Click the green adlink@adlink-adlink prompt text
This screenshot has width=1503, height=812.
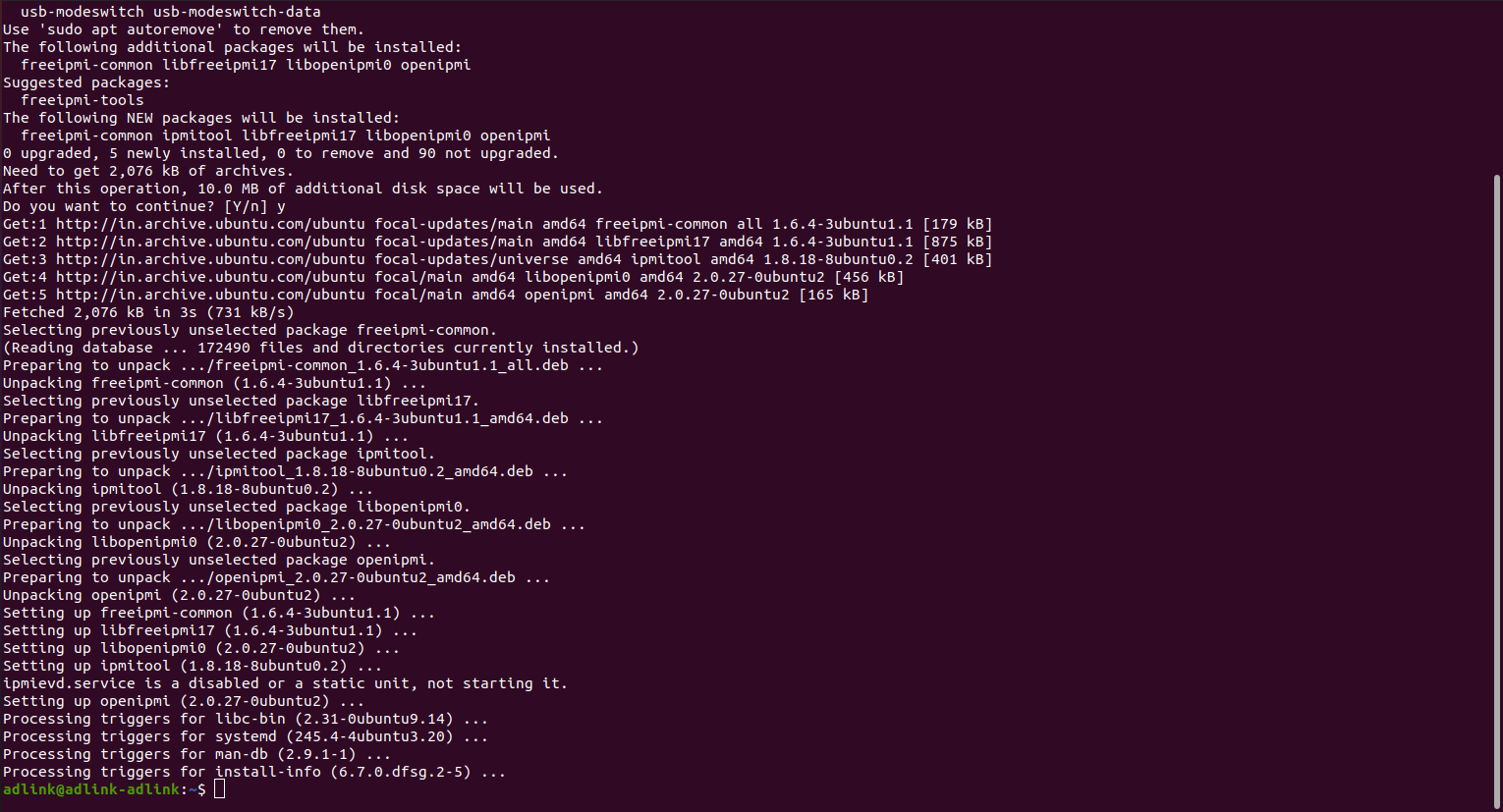point(91,789)
